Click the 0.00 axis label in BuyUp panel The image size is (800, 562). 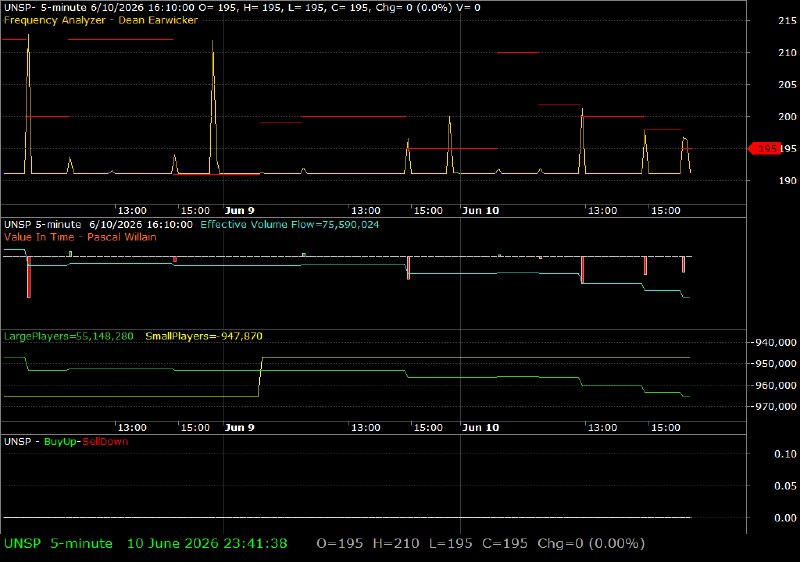[785, 518]
